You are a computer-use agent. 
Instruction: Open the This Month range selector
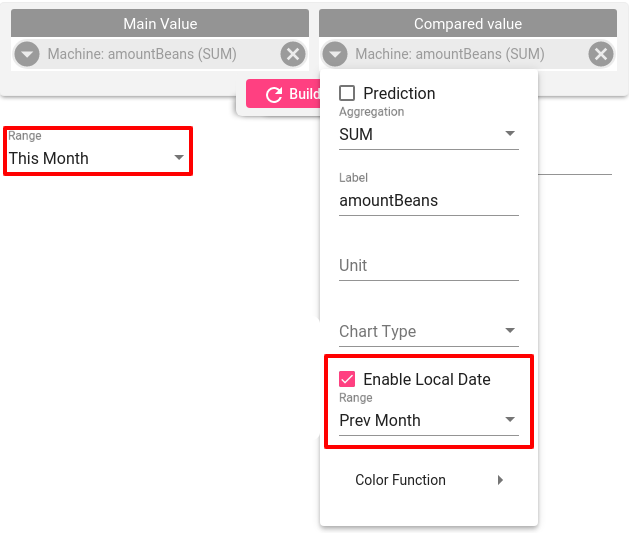pyautogui.click(x=97, y=158)
